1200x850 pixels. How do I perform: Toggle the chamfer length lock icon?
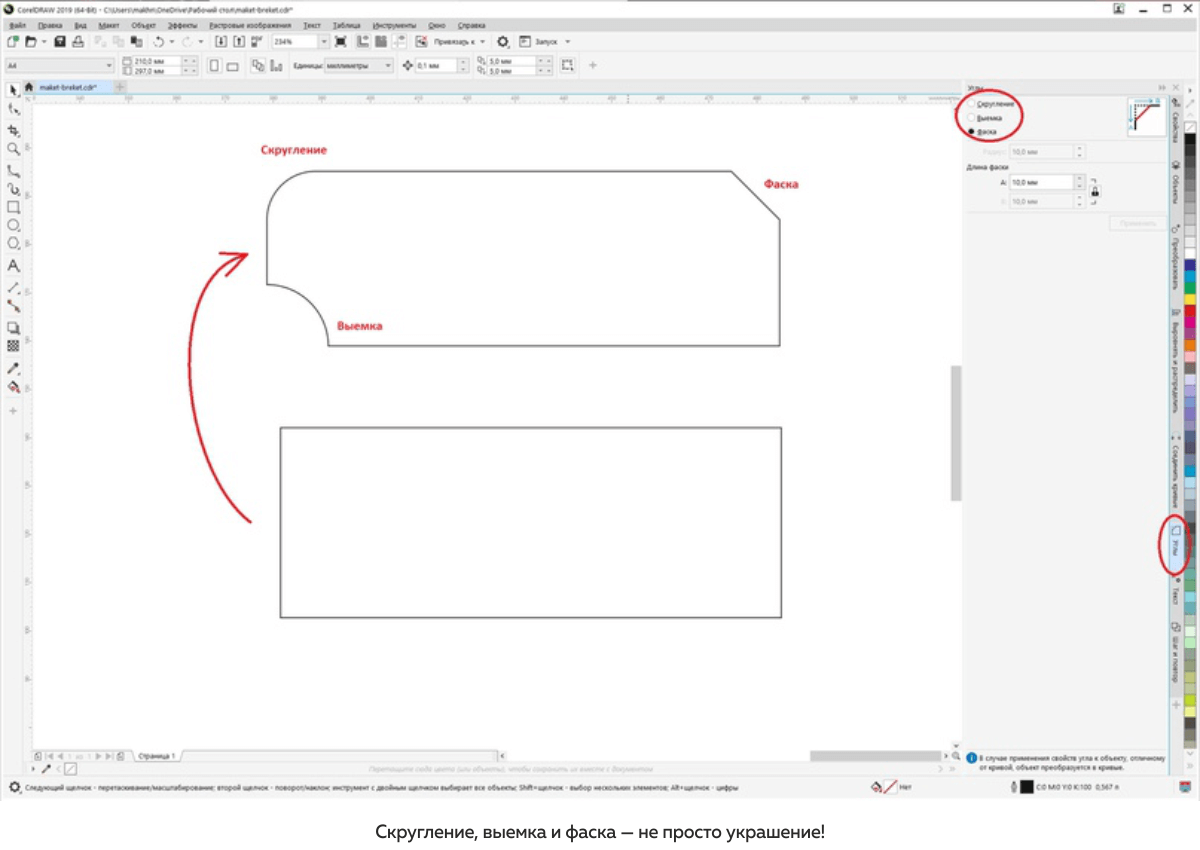1096,191
